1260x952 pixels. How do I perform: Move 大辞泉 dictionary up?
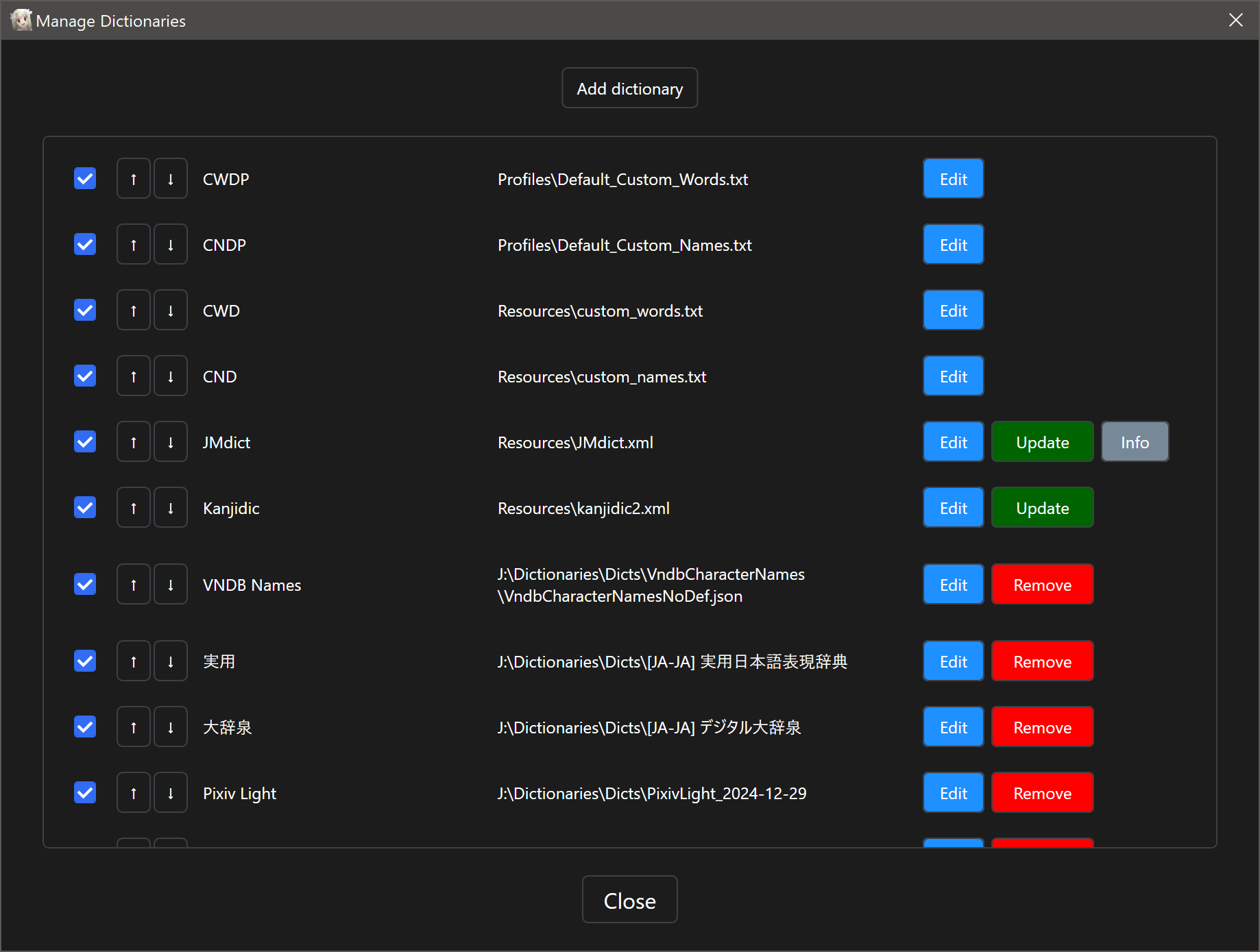(134, 727)
